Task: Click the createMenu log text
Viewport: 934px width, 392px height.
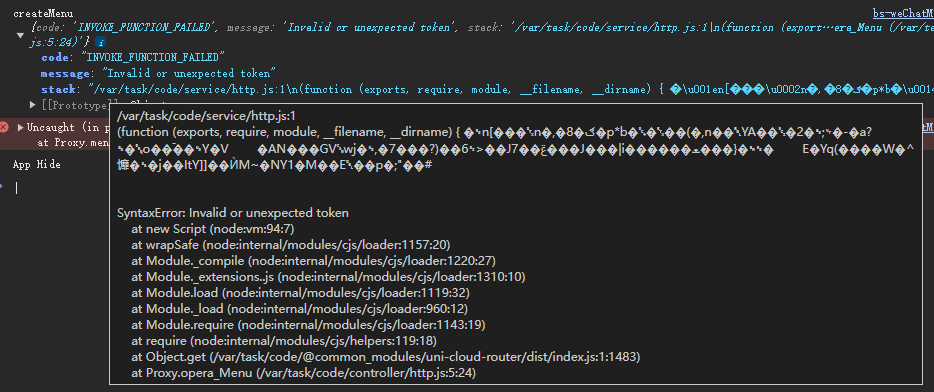Action: click(x=43, y=13)
